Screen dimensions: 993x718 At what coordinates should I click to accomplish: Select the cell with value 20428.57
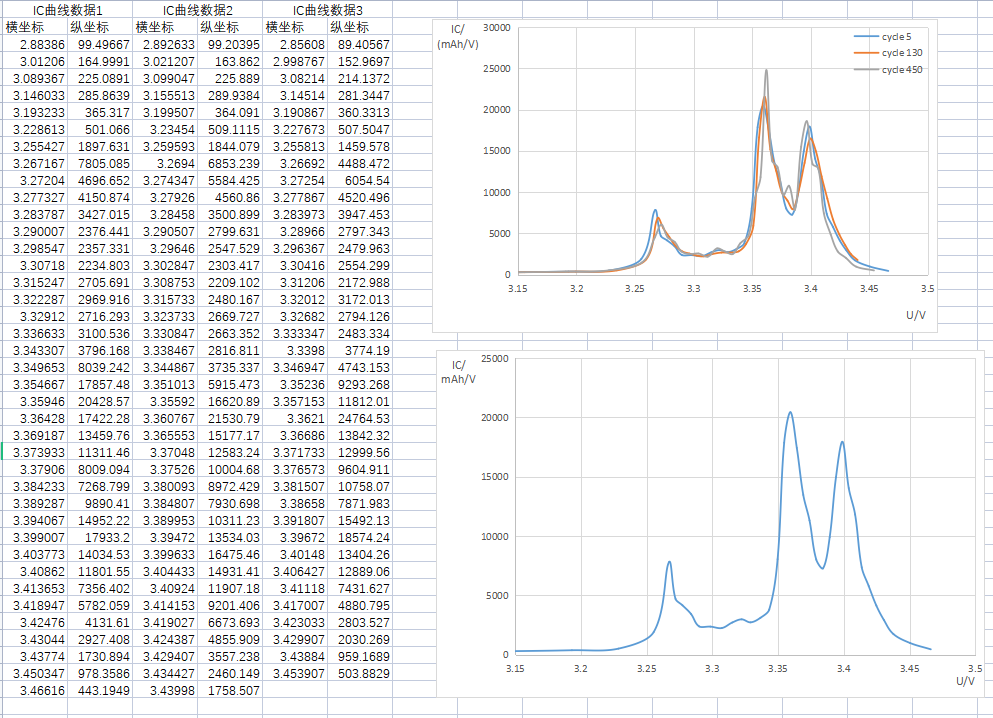(x=100, y=402)
